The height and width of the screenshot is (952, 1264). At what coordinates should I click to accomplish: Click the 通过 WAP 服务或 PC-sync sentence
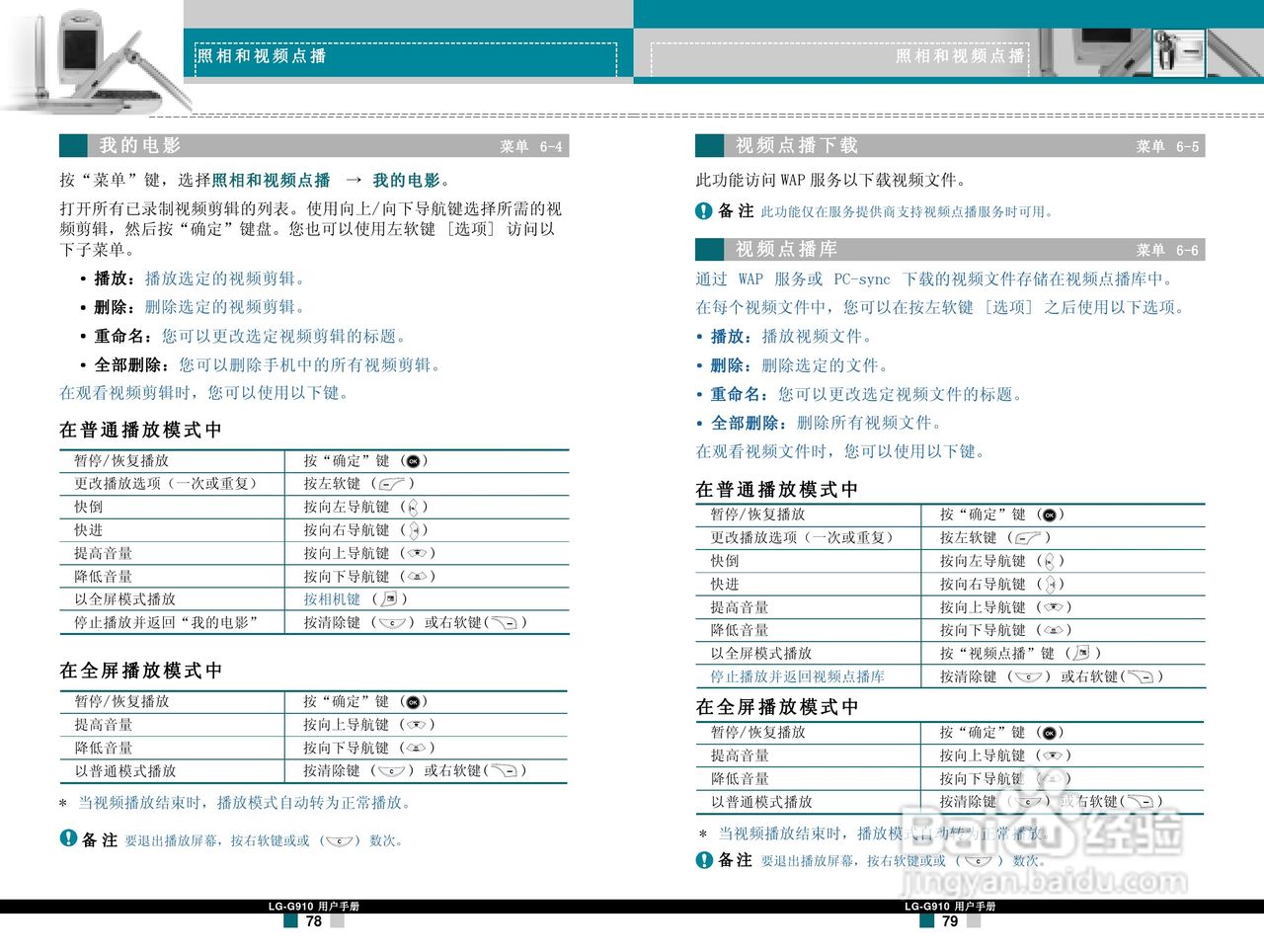coord(935,279)
